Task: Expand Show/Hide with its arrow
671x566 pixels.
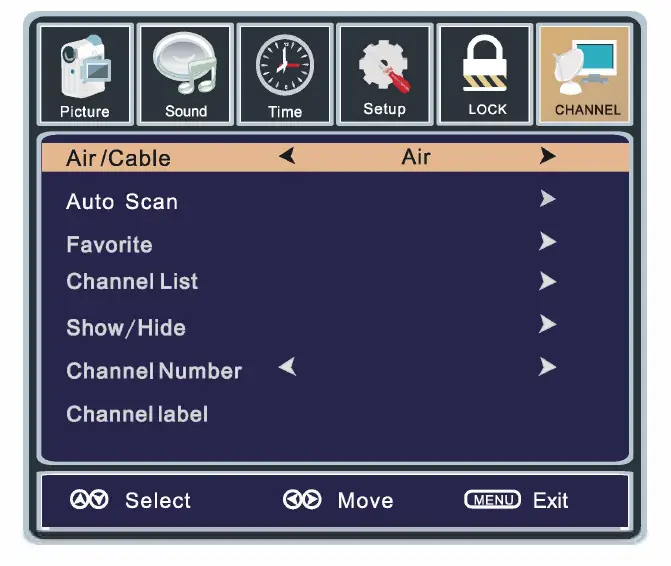Action: click(547, 324)
